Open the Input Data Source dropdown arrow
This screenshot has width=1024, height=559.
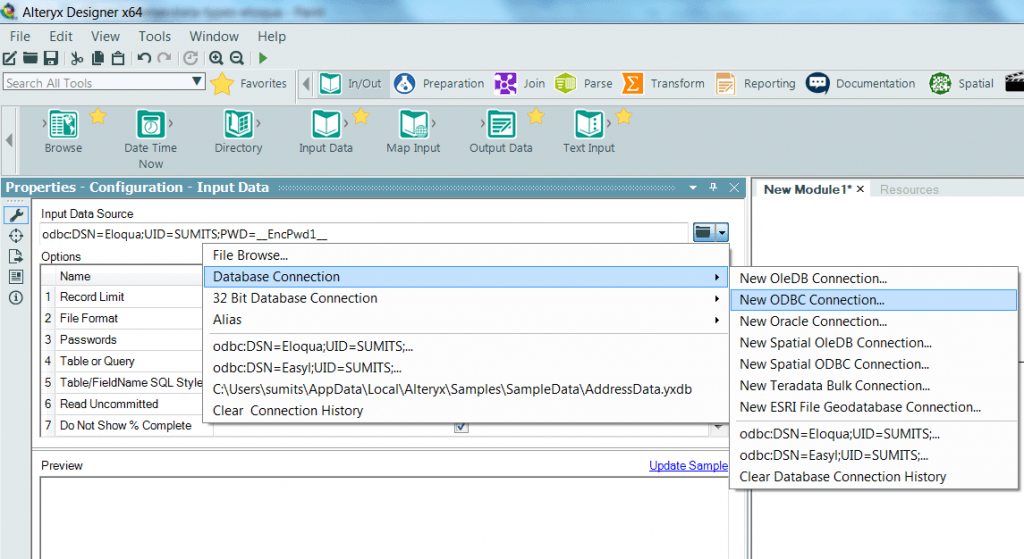(x=722, y=233)
